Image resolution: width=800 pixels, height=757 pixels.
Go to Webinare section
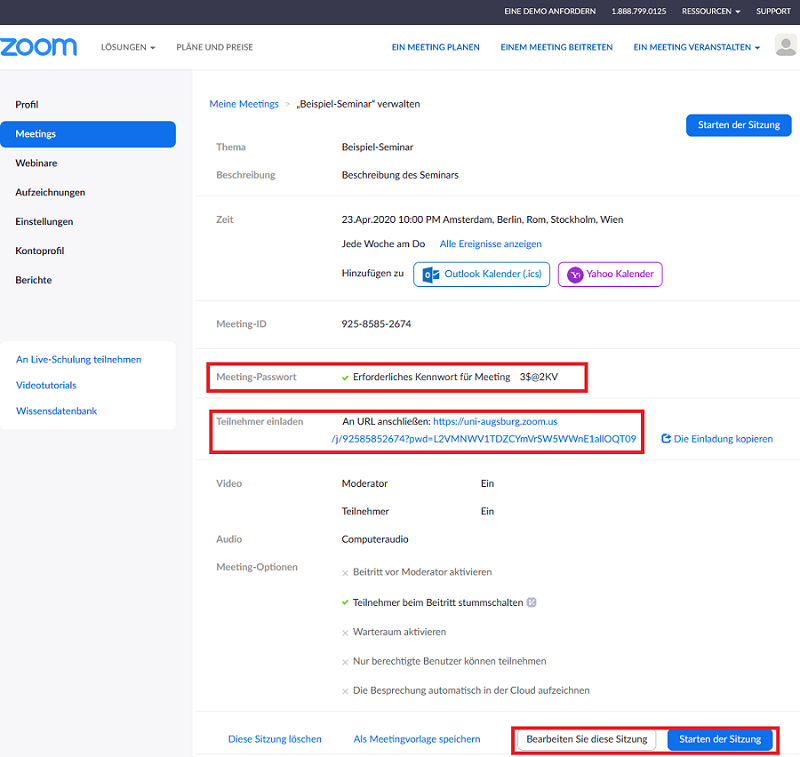[x=36, y=163]
